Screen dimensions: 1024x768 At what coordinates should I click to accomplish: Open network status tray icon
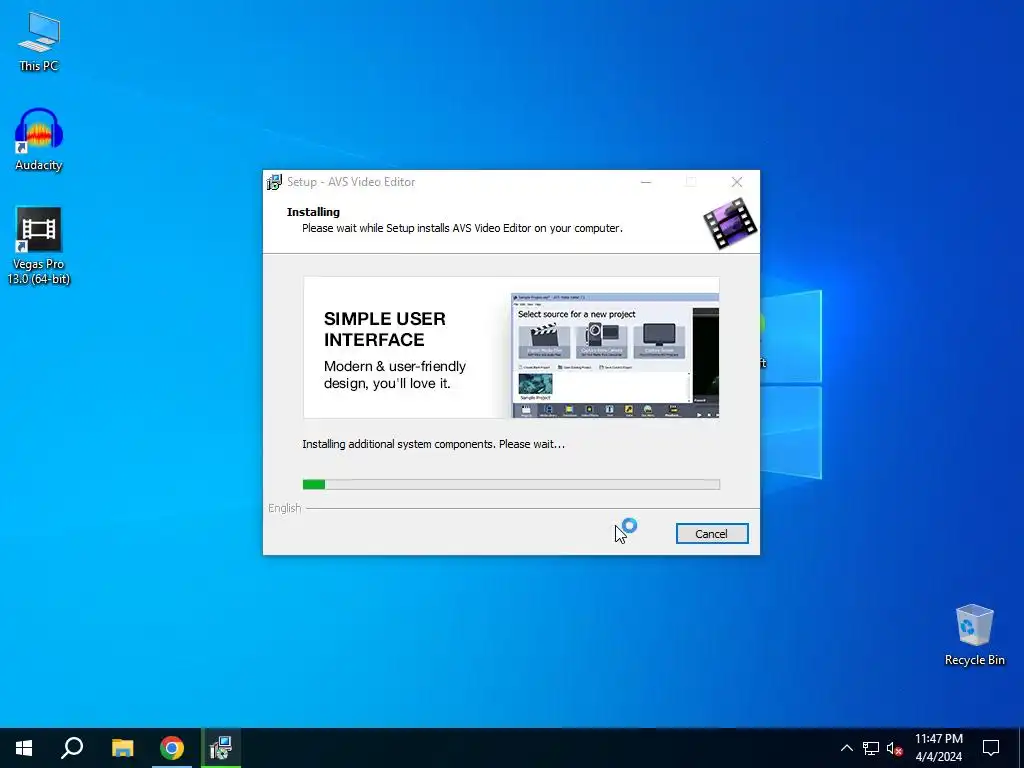[x=871, y=748]
